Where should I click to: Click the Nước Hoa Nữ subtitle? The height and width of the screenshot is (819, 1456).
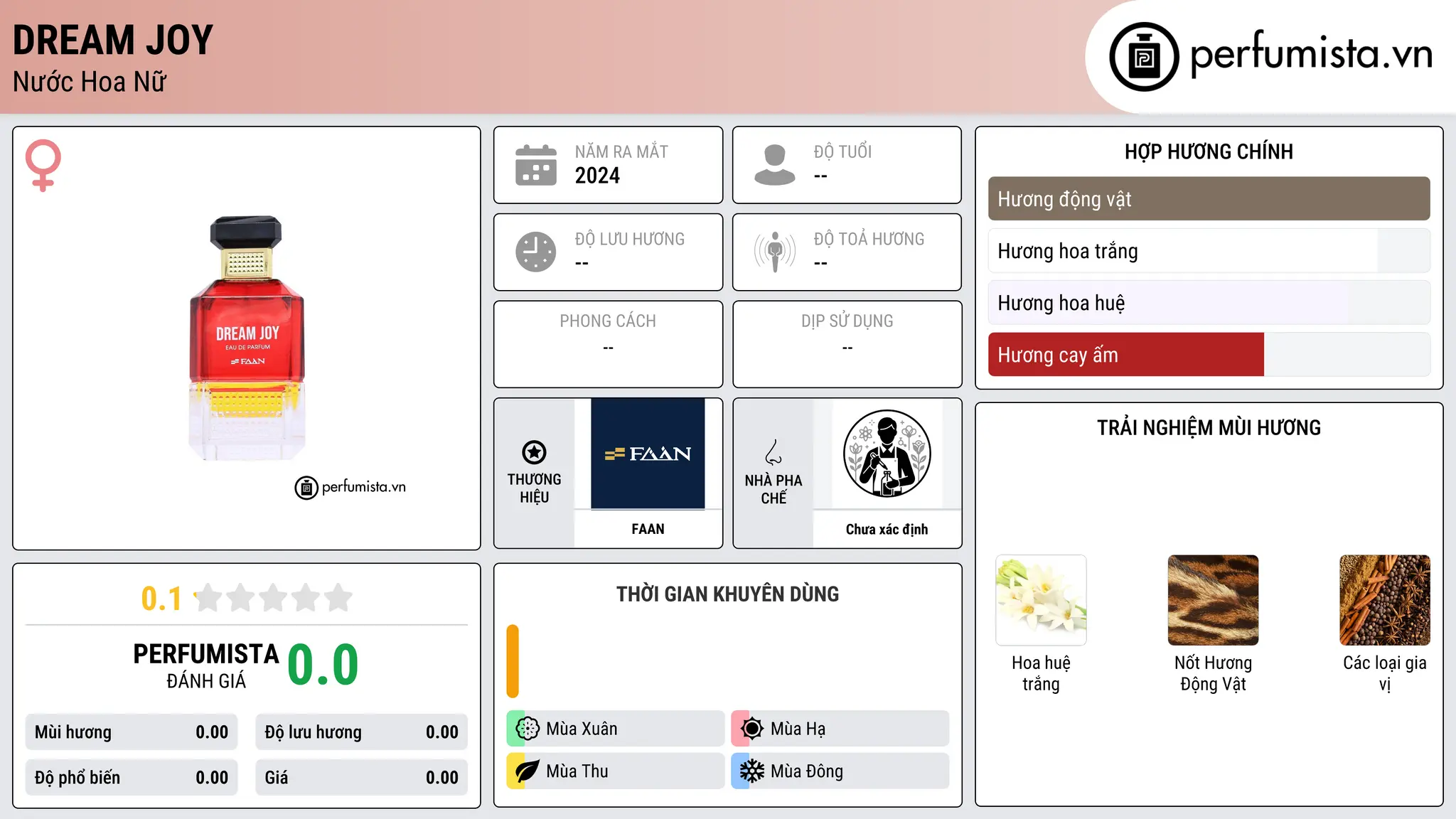(90, 82)
